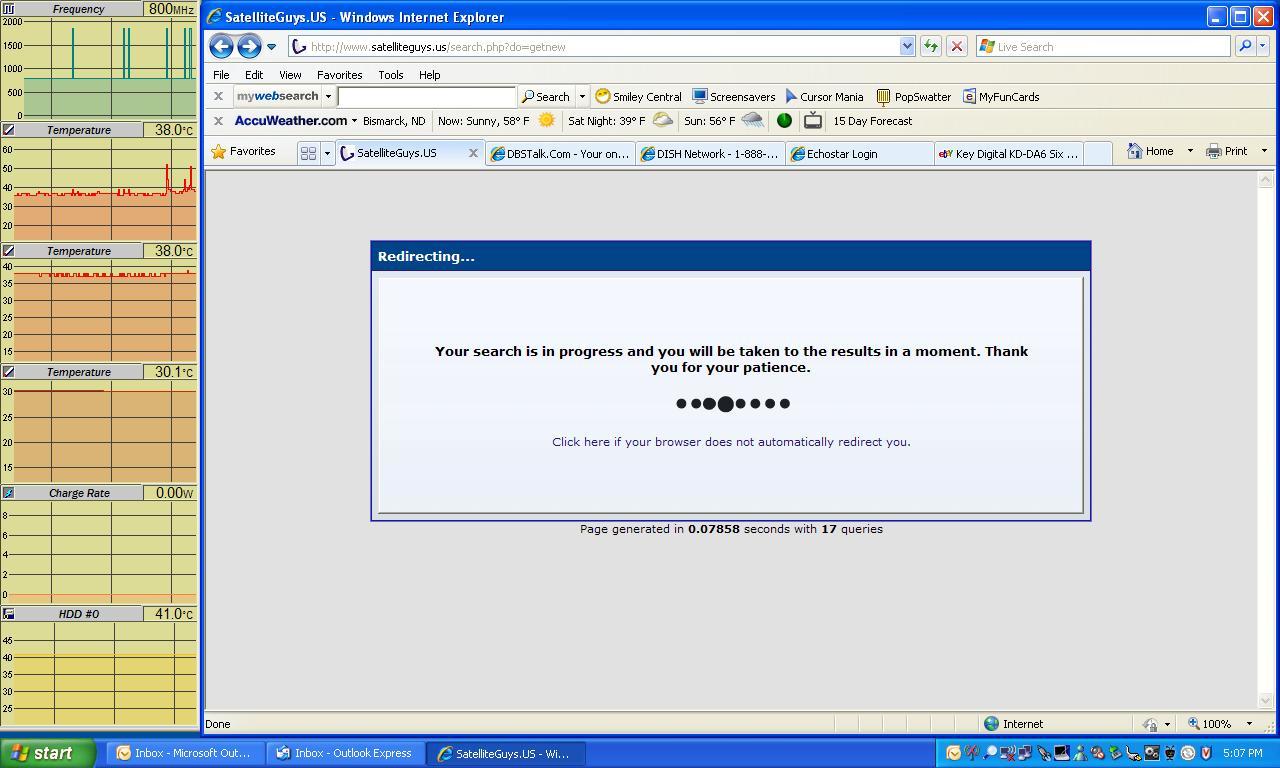Open the Quick Tabs grid button
The height and width of the screenshot is (768, 1280).
(308, 153)
